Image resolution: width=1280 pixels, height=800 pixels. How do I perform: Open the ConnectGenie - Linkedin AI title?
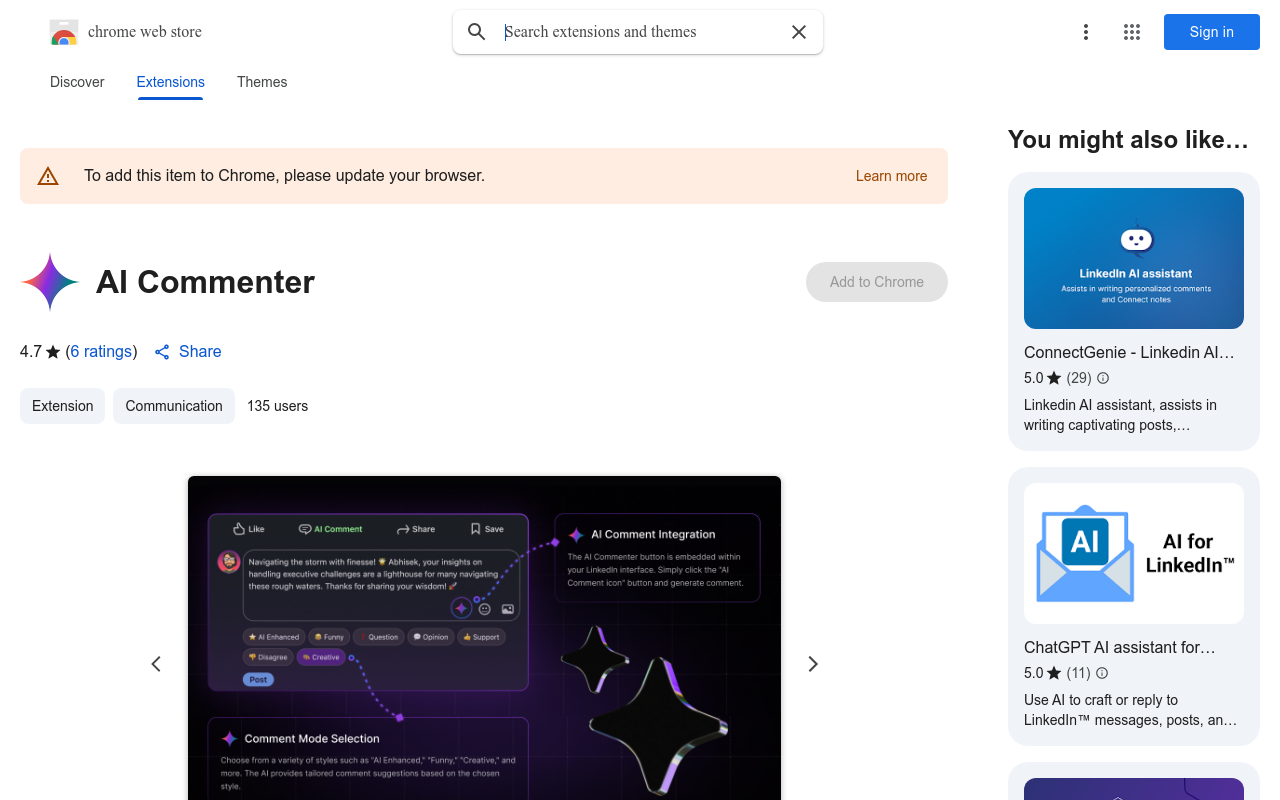coord(1129,353)
